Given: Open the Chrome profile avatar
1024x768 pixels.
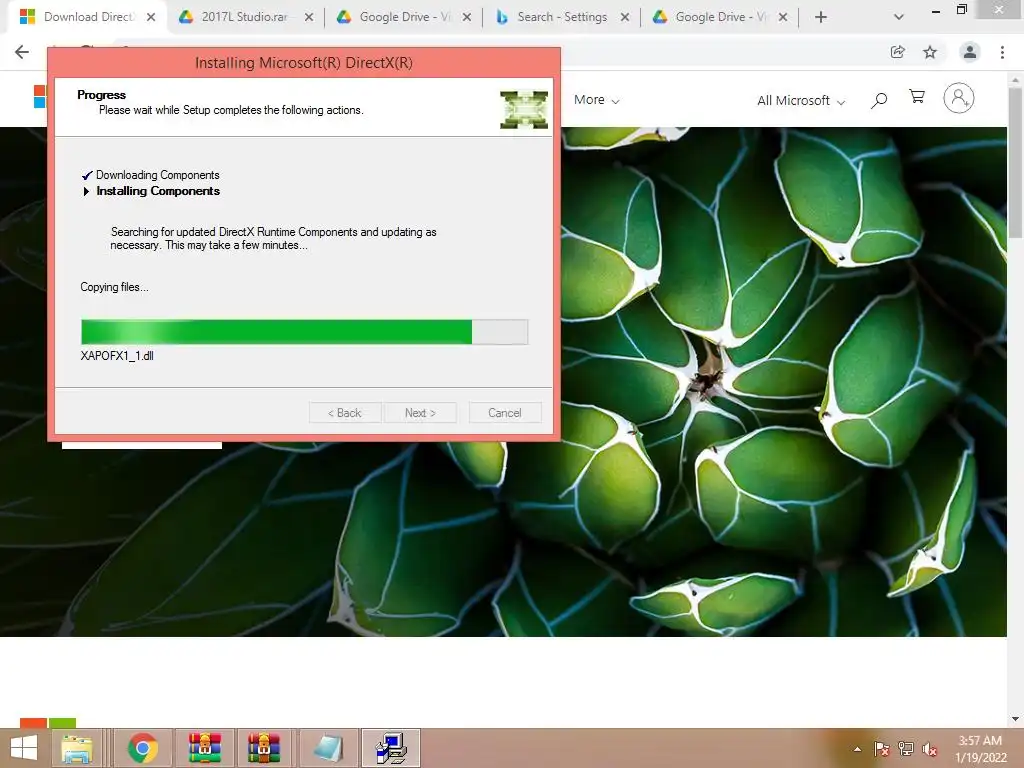Looking at the screenshot, I should coord(970,52).
